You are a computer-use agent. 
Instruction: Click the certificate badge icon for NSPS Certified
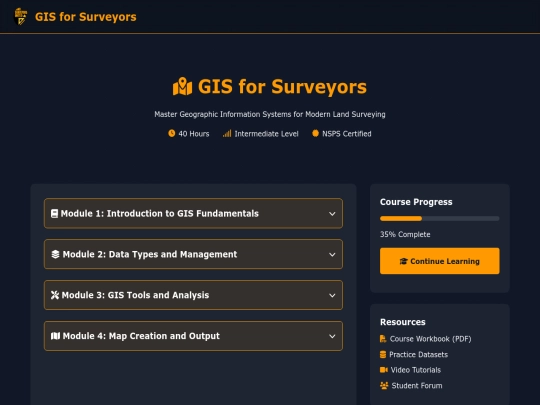(315, 133)
